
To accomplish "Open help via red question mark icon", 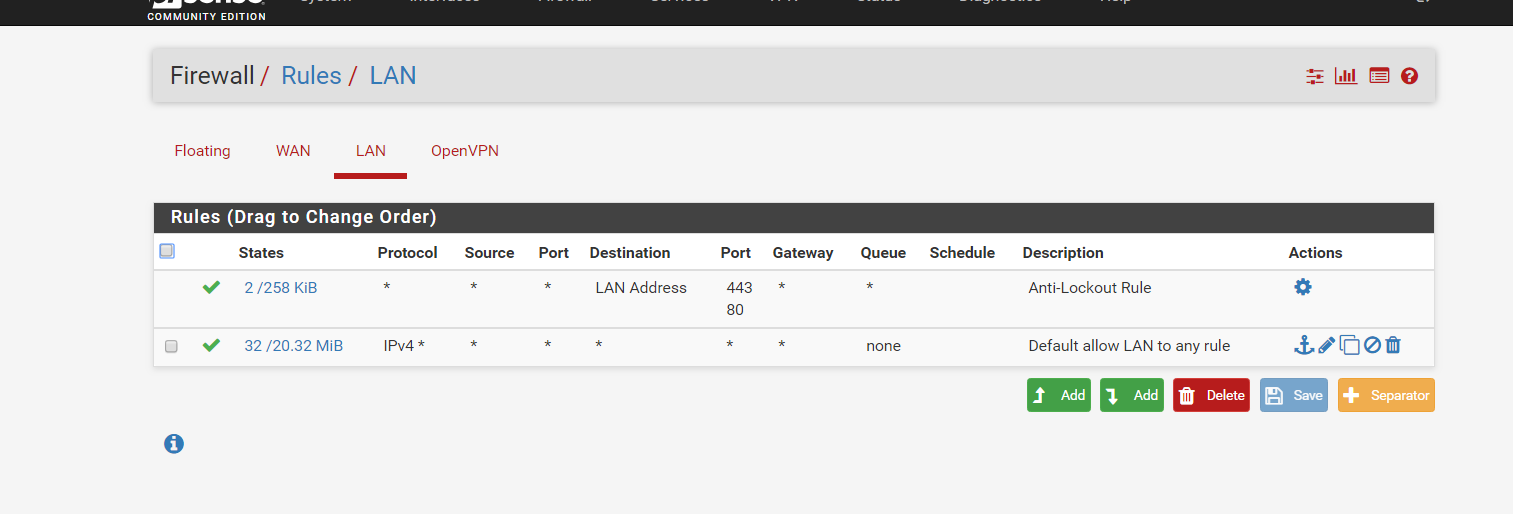I will click(x=1409, y=76).
